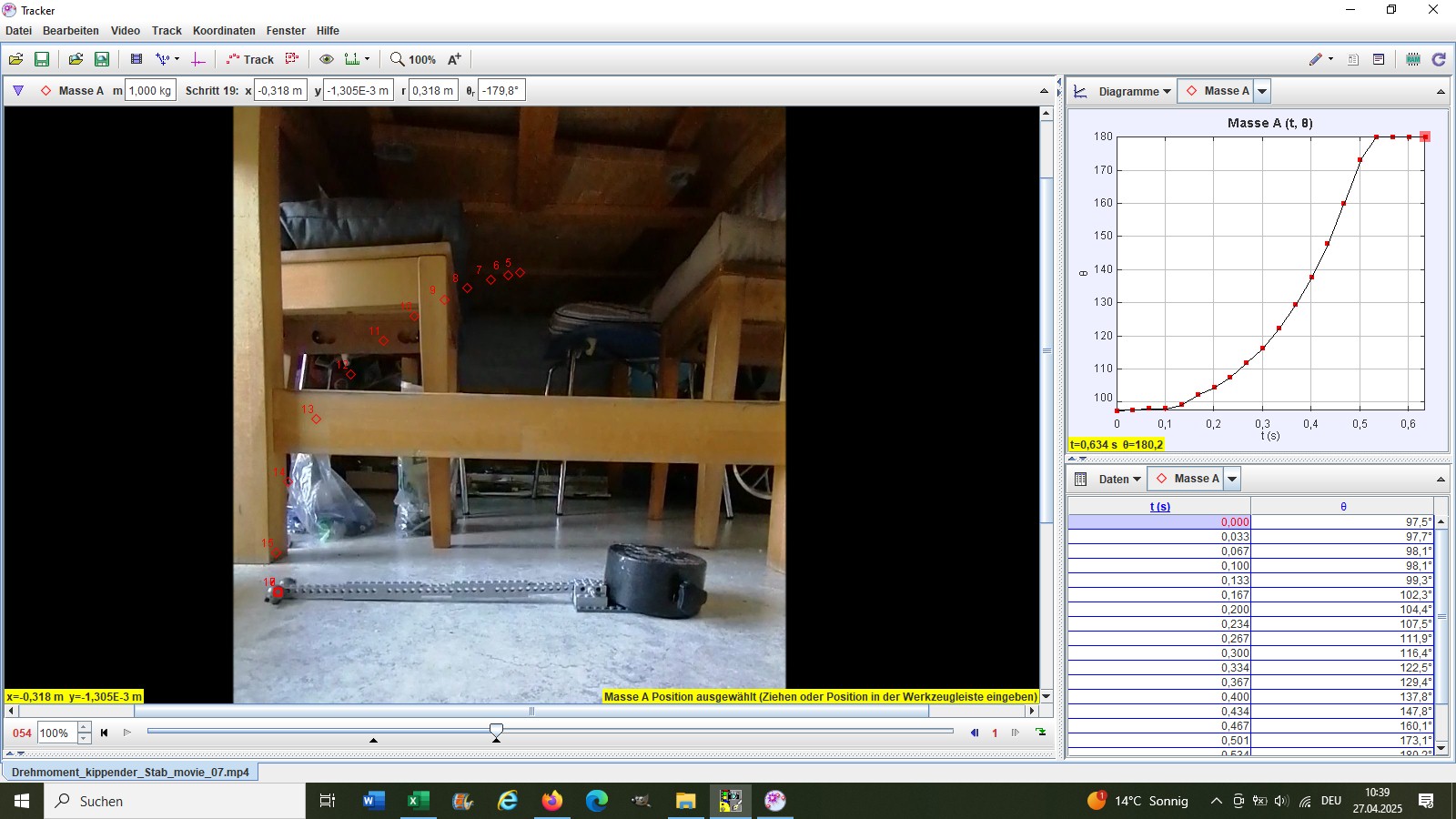Viewport: 1456px width, 819px height.
Task: Select the Drehmoment_kippender_Stab_movie_07.mp4 tab
Action: pos(130,772)
